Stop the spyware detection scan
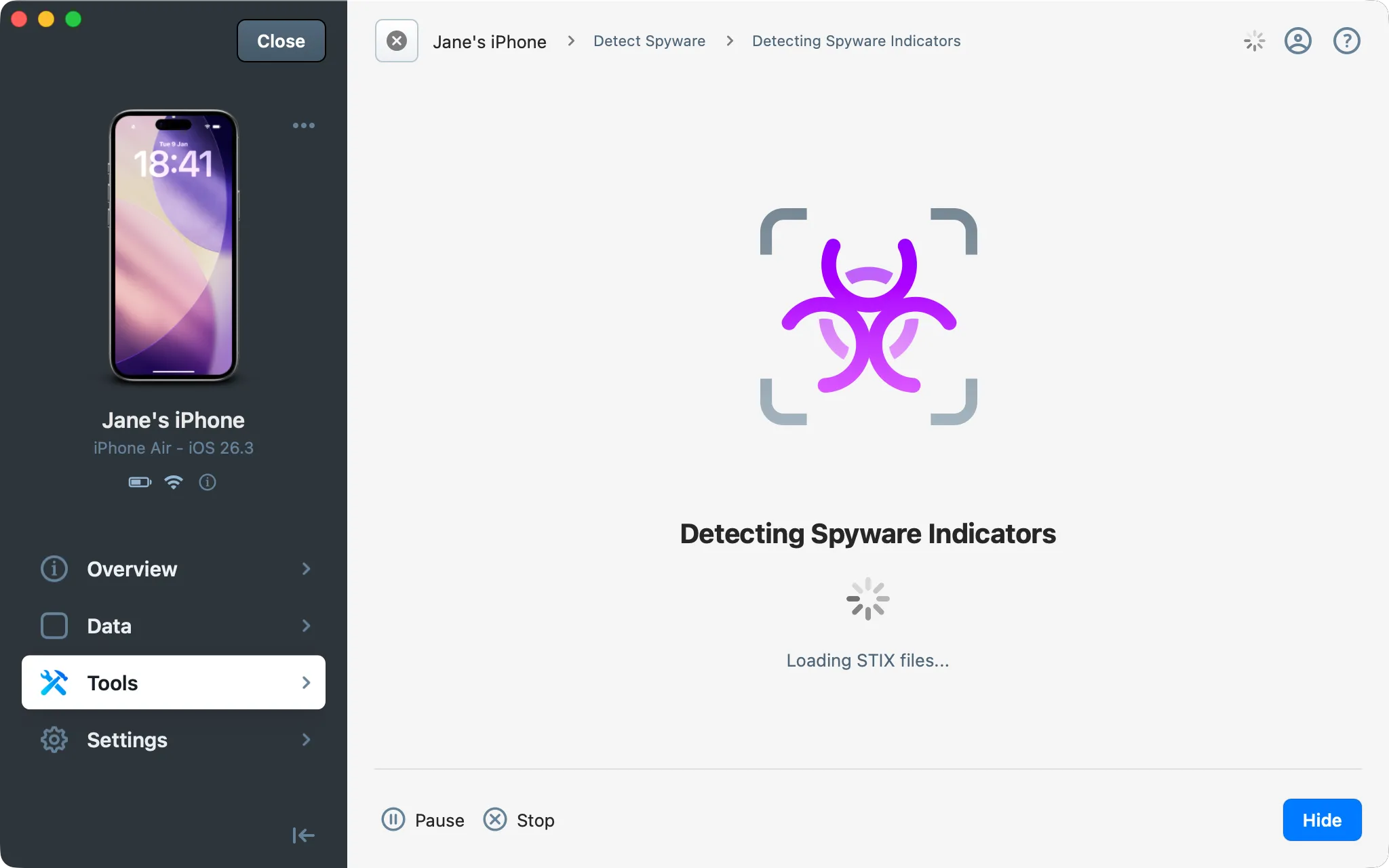This screenshot has width=1389, height=868. click(x=519, y=820)
